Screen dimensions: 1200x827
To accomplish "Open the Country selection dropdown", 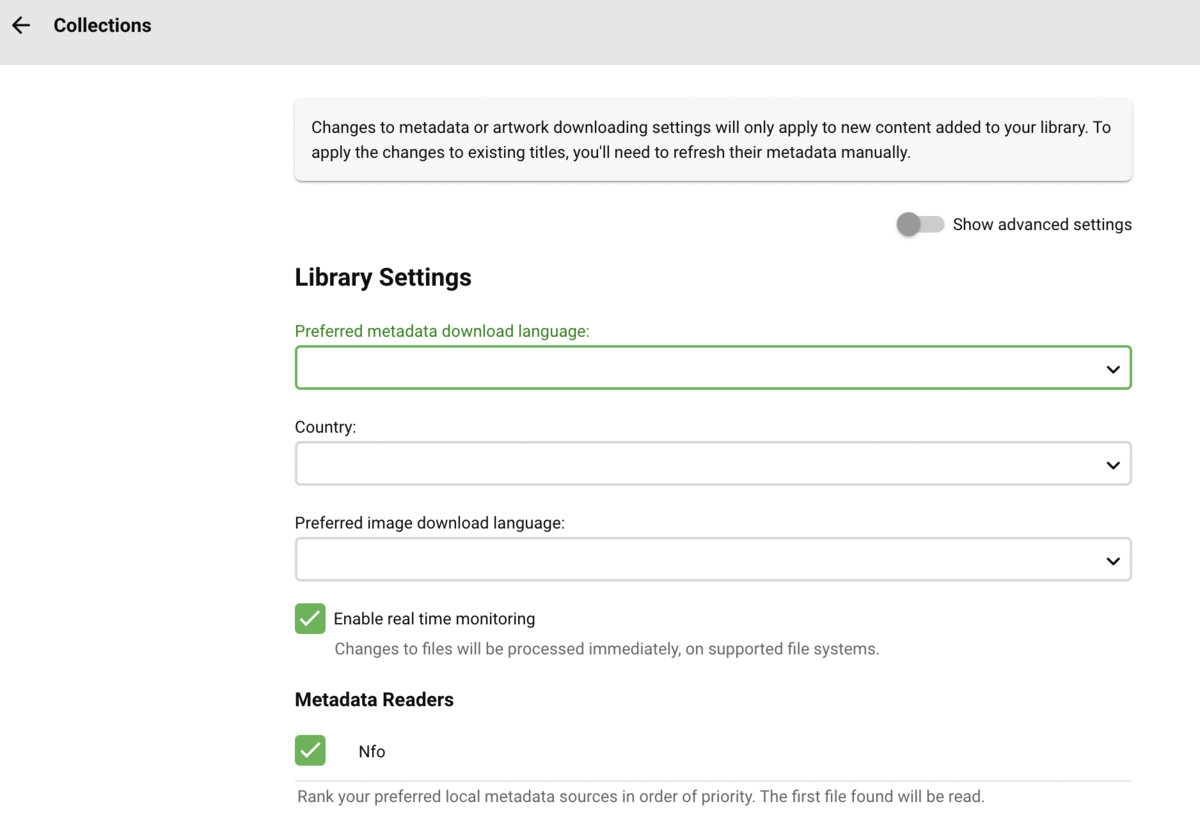I will point(700,464).
